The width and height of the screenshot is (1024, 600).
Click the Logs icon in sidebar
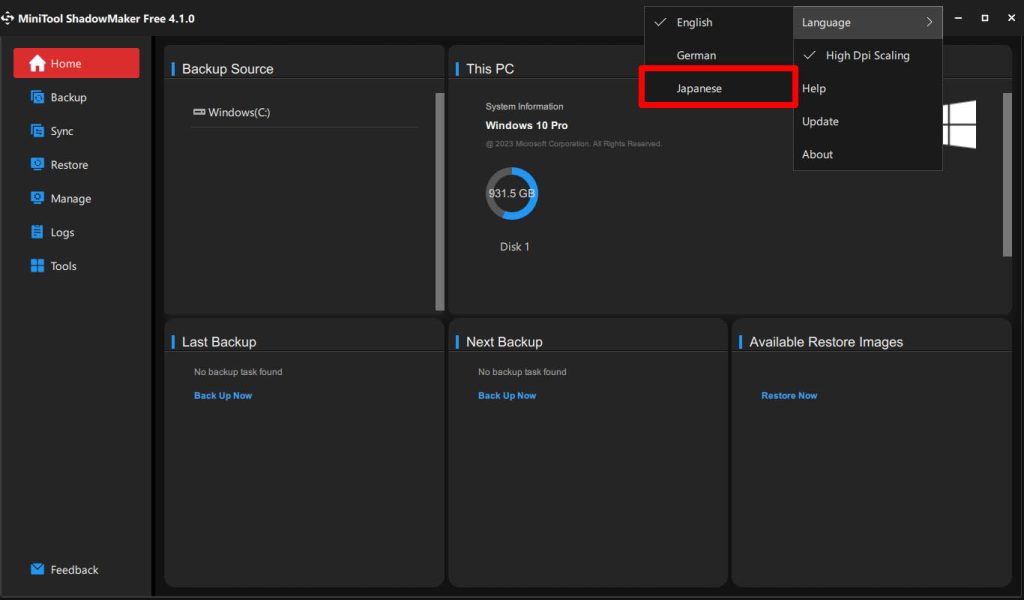[x=37, y=232]
